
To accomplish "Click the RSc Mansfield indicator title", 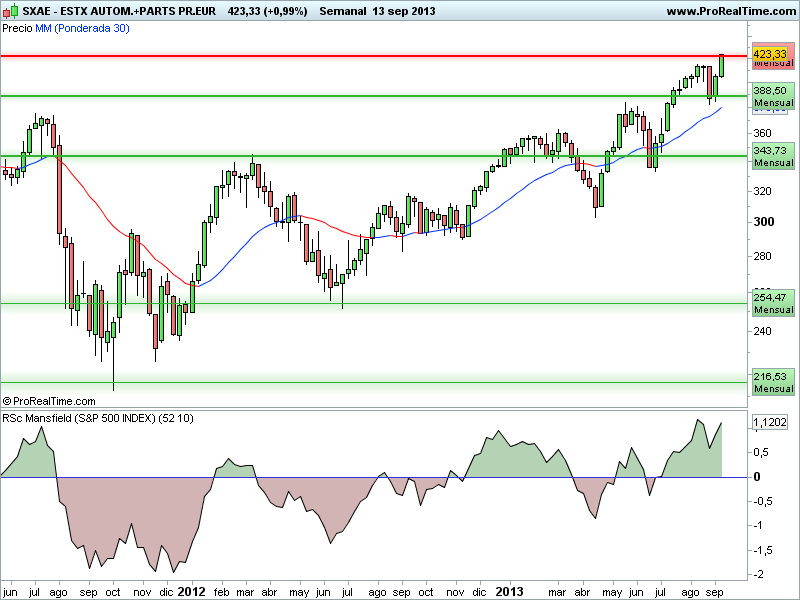I will pos(97,417).
